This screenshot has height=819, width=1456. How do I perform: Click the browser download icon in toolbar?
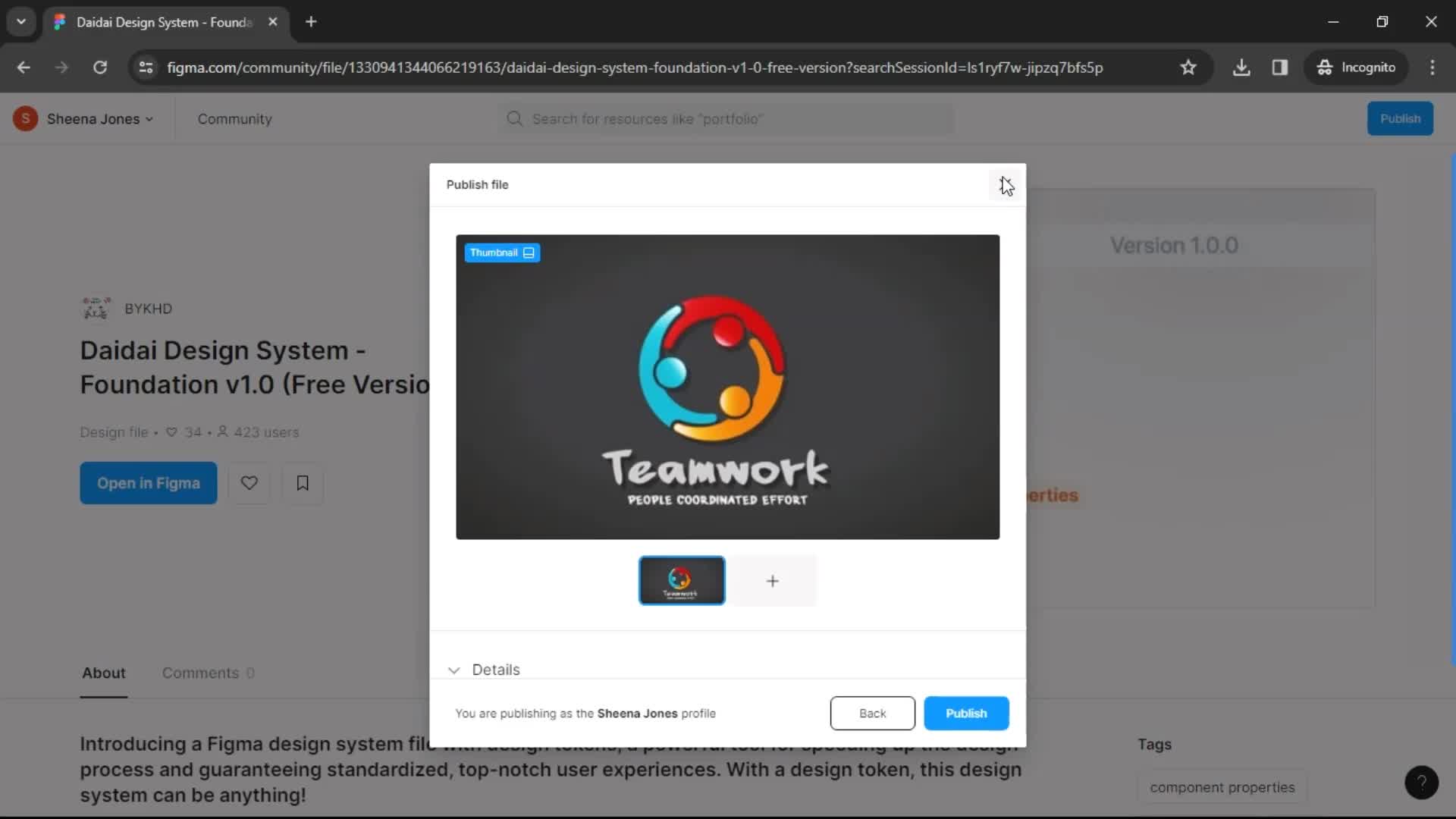(1243, 67)
